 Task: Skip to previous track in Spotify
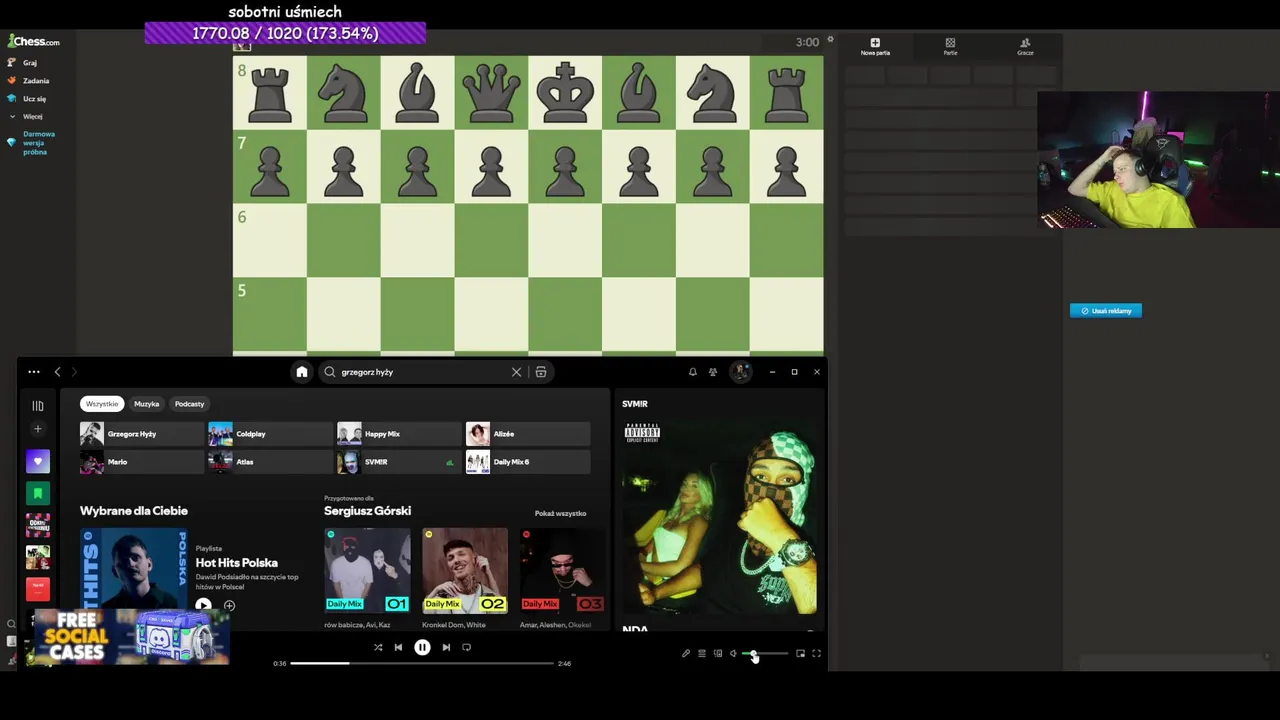pos(398,647)
